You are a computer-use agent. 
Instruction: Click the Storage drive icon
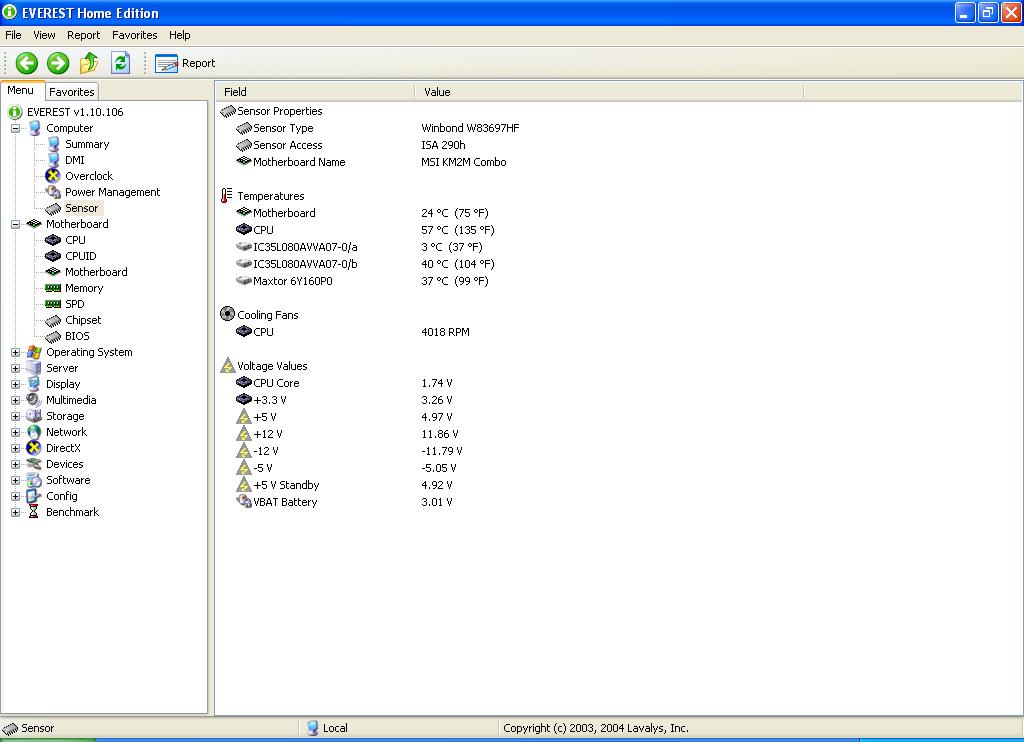click(34, 417)
